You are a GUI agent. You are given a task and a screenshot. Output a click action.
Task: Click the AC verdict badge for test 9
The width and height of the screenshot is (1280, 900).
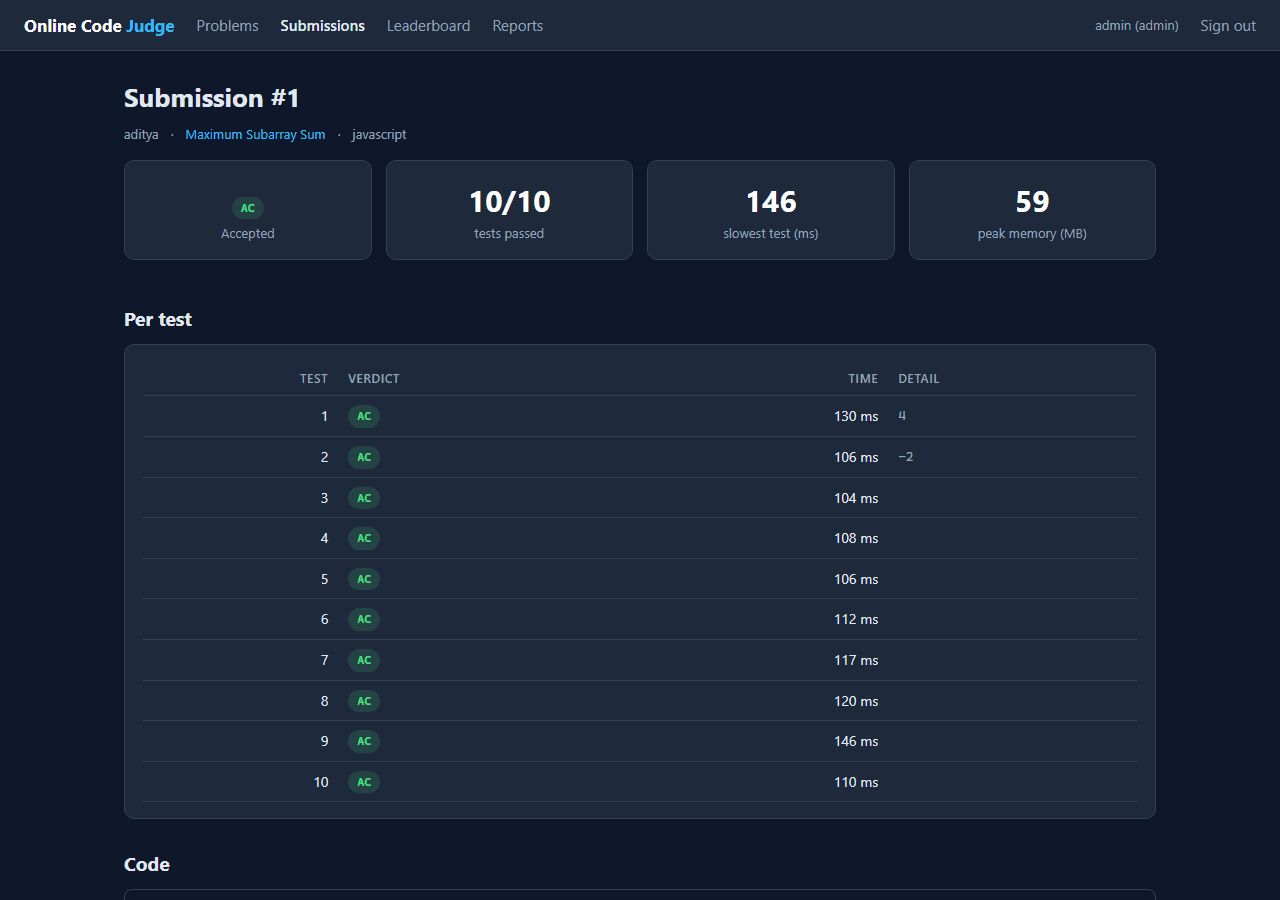tap(364, 741)
